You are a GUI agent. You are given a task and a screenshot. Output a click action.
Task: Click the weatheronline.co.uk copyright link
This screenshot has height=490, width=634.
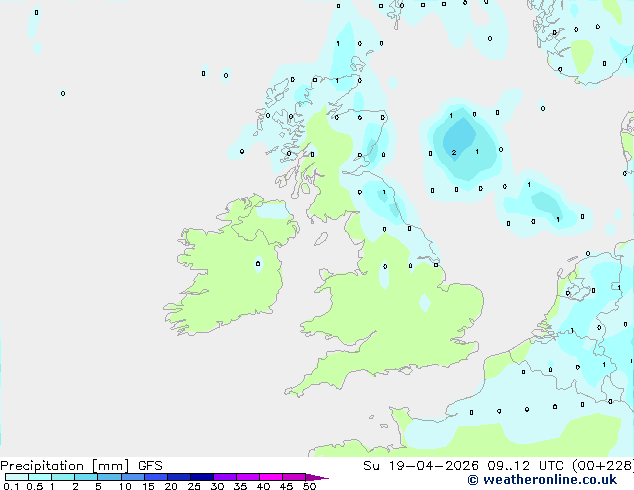pos(542,480)
